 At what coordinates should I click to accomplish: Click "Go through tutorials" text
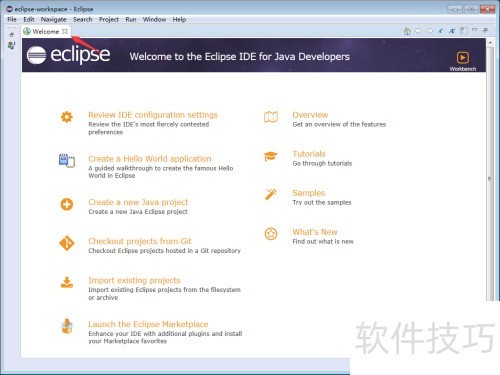pos(322,163)
